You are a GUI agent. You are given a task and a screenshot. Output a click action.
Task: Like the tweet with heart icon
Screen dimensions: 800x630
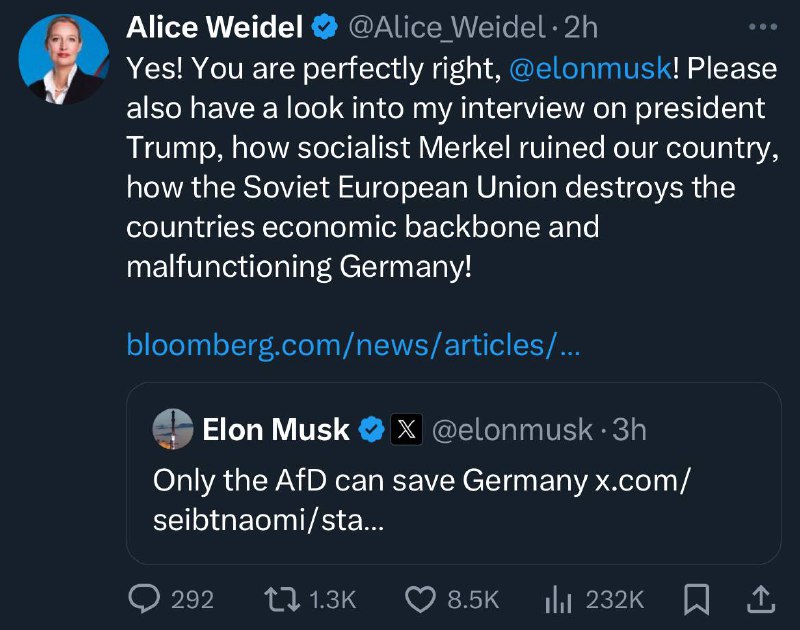pos(420,599)
